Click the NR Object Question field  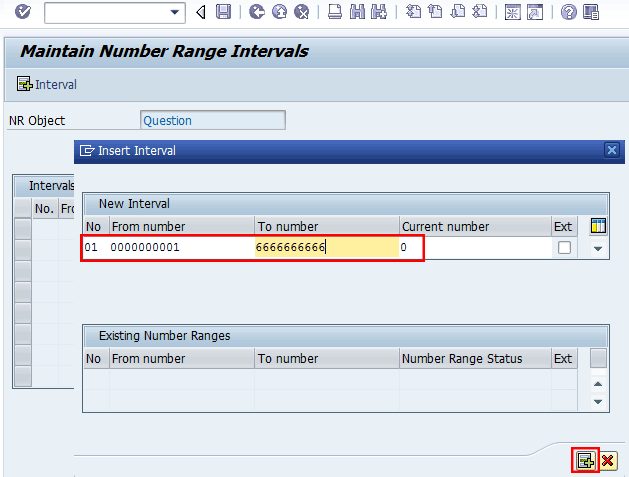pos(213,120)
